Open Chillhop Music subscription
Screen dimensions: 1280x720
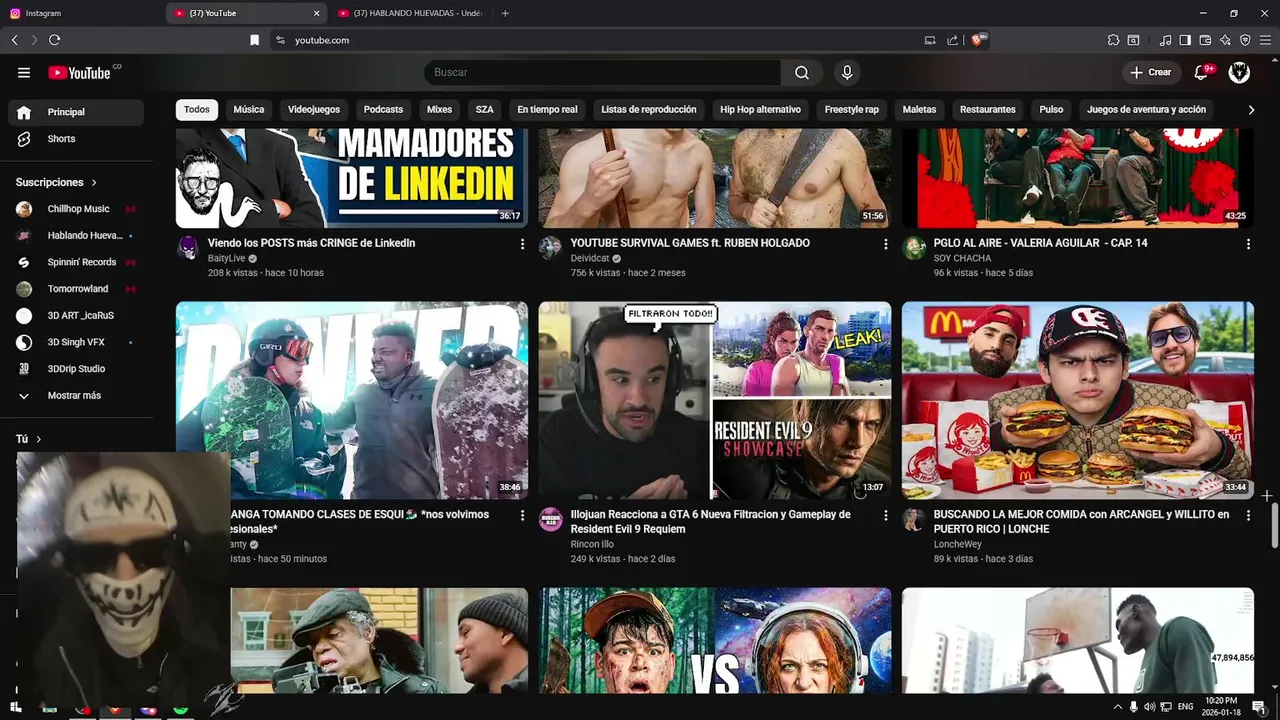pos(76,209)
